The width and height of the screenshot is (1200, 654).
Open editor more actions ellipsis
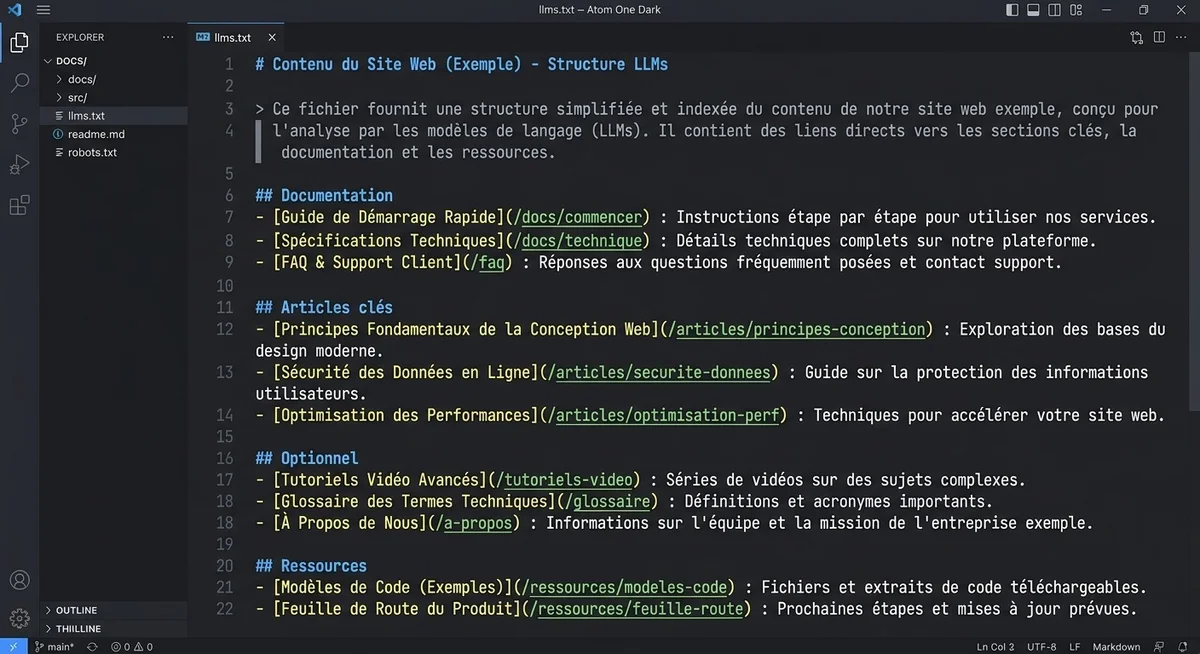point(1181,37)
